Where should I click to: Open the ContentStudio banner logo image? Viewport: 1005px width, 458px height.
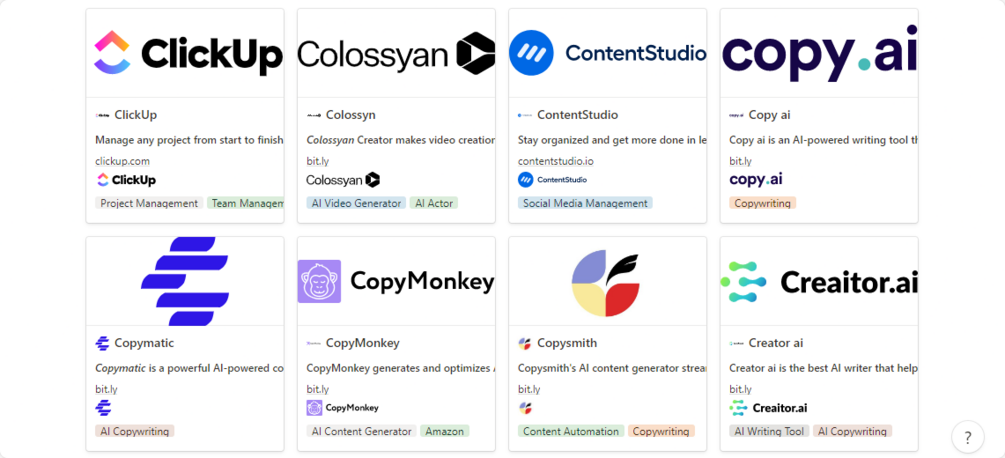click(x=608, y=53)
